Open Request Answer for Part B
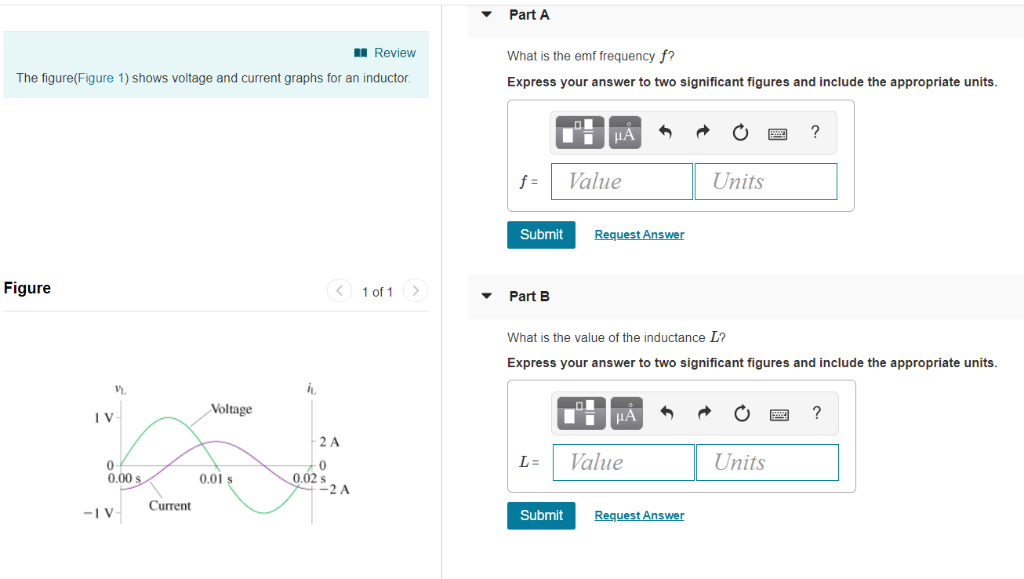 639,515
